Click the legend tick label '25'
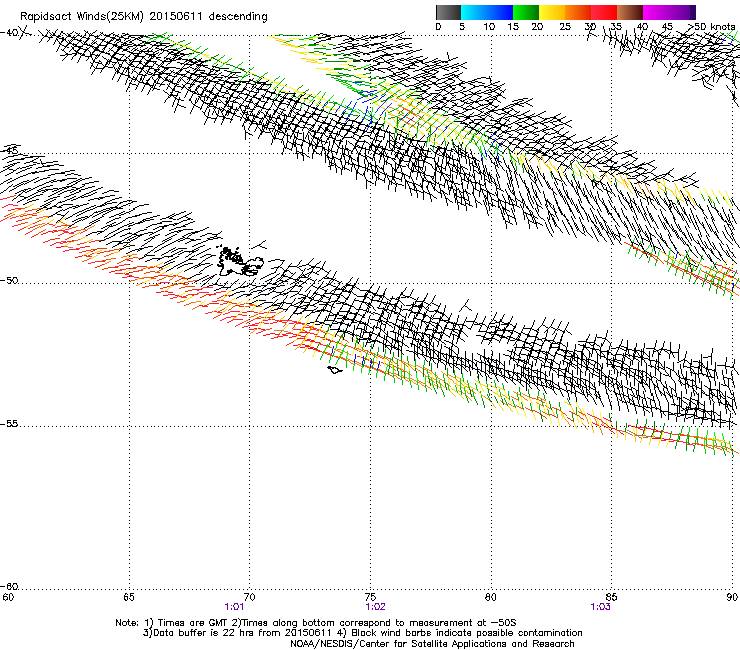 point(565,27)
